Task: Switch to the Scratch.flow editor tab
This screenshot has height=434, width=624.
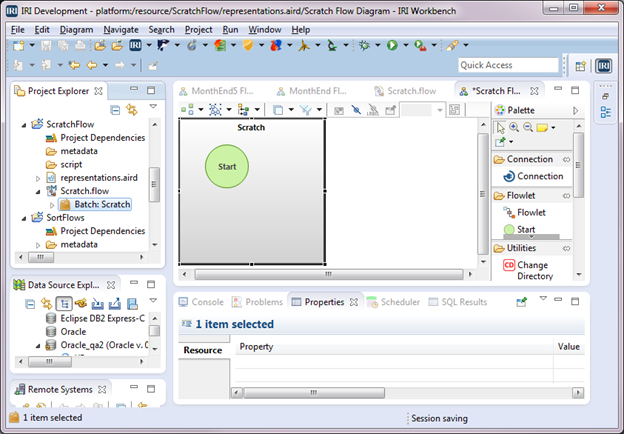Action: 406,91
